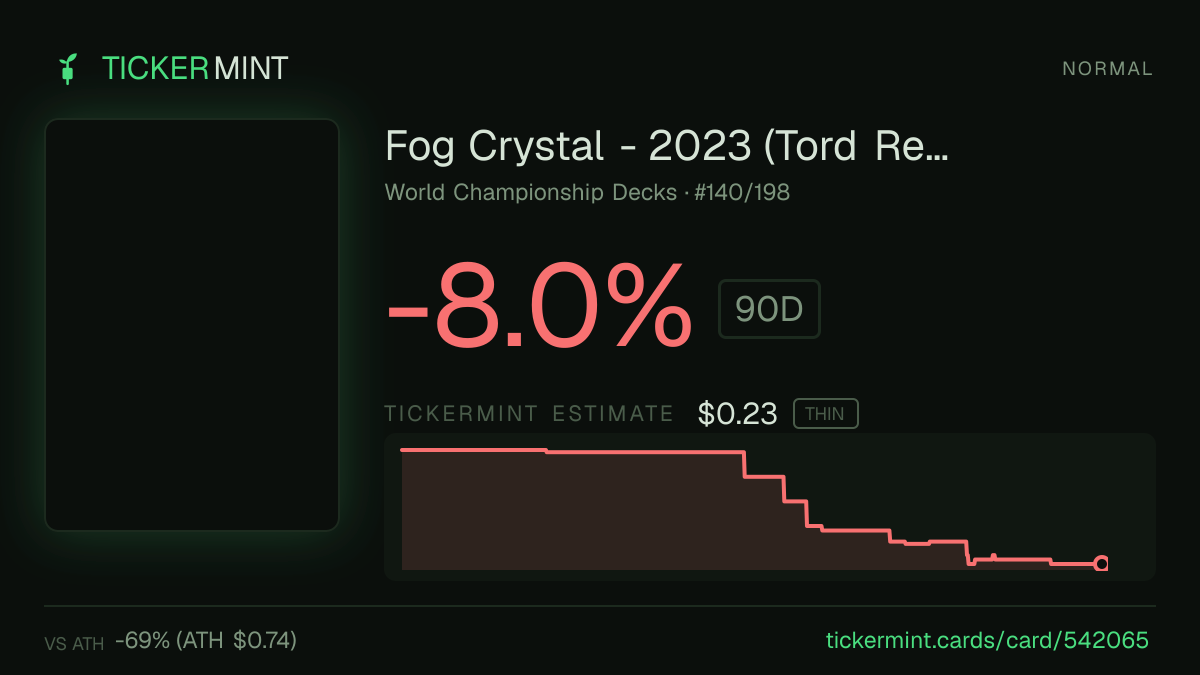Click the flat start section of price line
The height and width of the screenshot is (675, 1200).
pos(474,450)
